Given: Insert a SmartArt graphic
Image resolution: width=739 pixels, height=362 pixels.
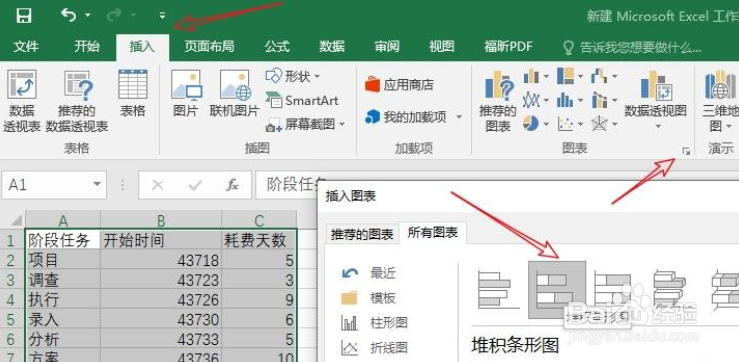Looking at the screenshot, I should (302, 100).
